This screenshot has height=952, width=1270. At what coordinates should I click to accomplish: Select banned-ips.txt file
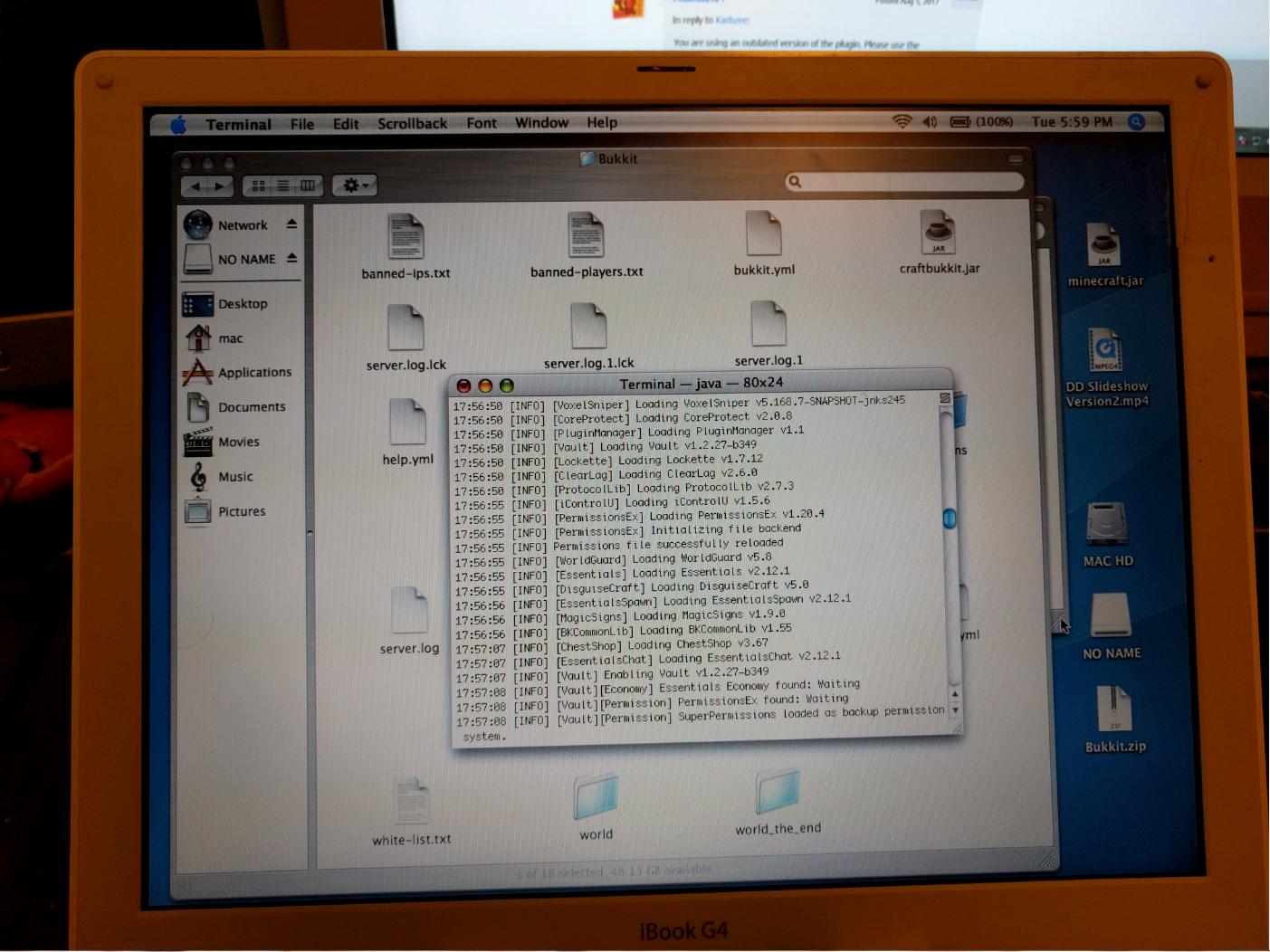(406, 245)
